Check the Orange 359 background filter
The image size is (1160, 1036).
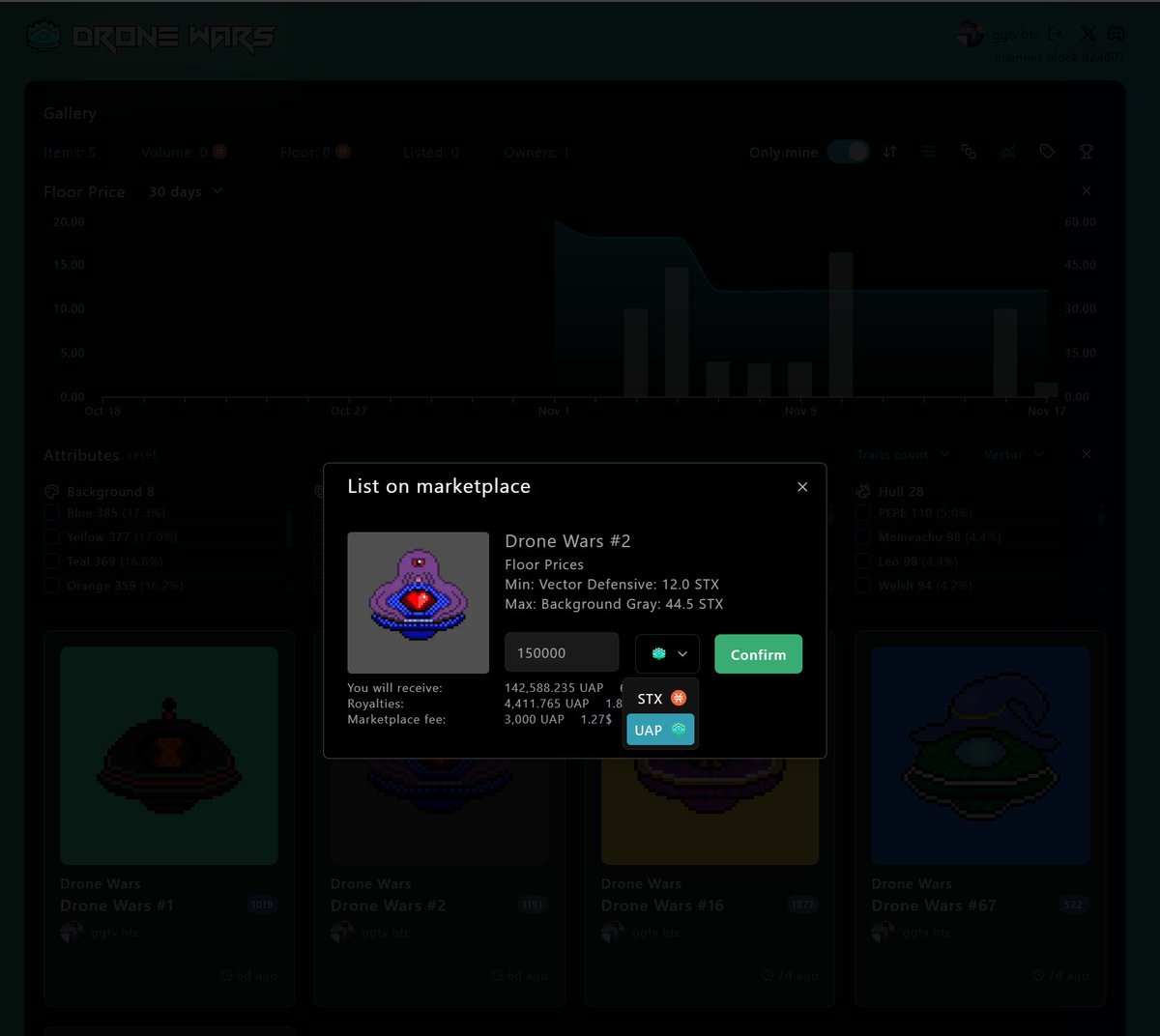(52, 586)
